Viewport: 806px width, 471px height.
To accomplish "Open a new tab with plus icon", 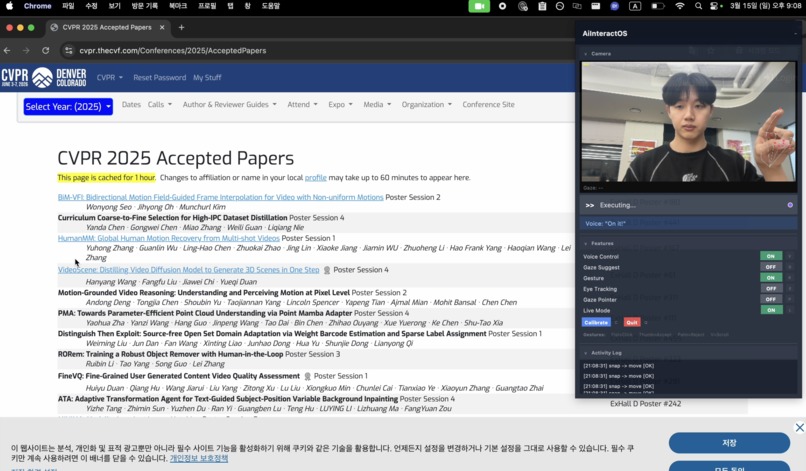I will 181,27.
